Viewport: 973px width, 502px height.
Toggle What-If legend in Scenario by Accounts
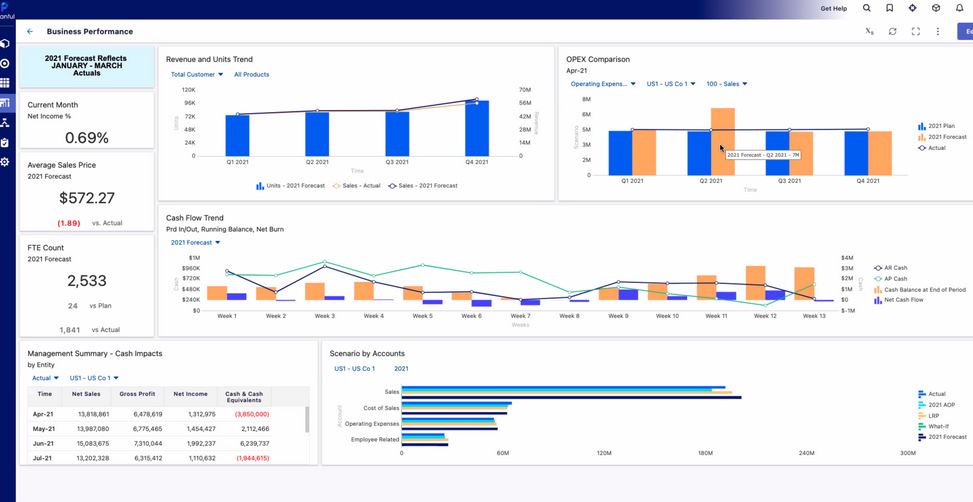(933, 426)
